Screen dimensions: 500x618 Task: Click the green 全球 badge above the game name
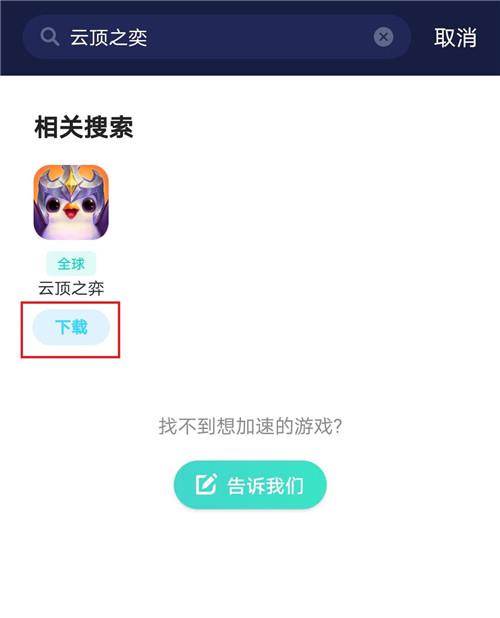click(71, 264)
